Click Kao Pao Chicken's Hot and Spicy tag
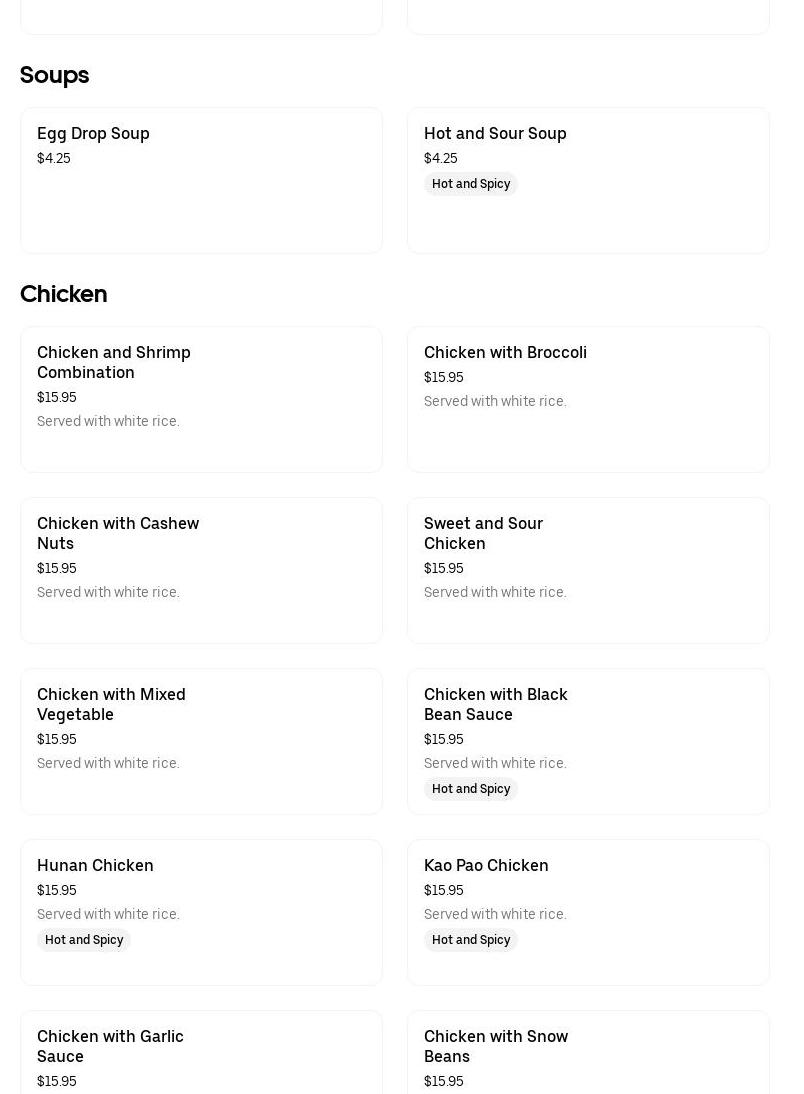 click(x=471, y=940)
